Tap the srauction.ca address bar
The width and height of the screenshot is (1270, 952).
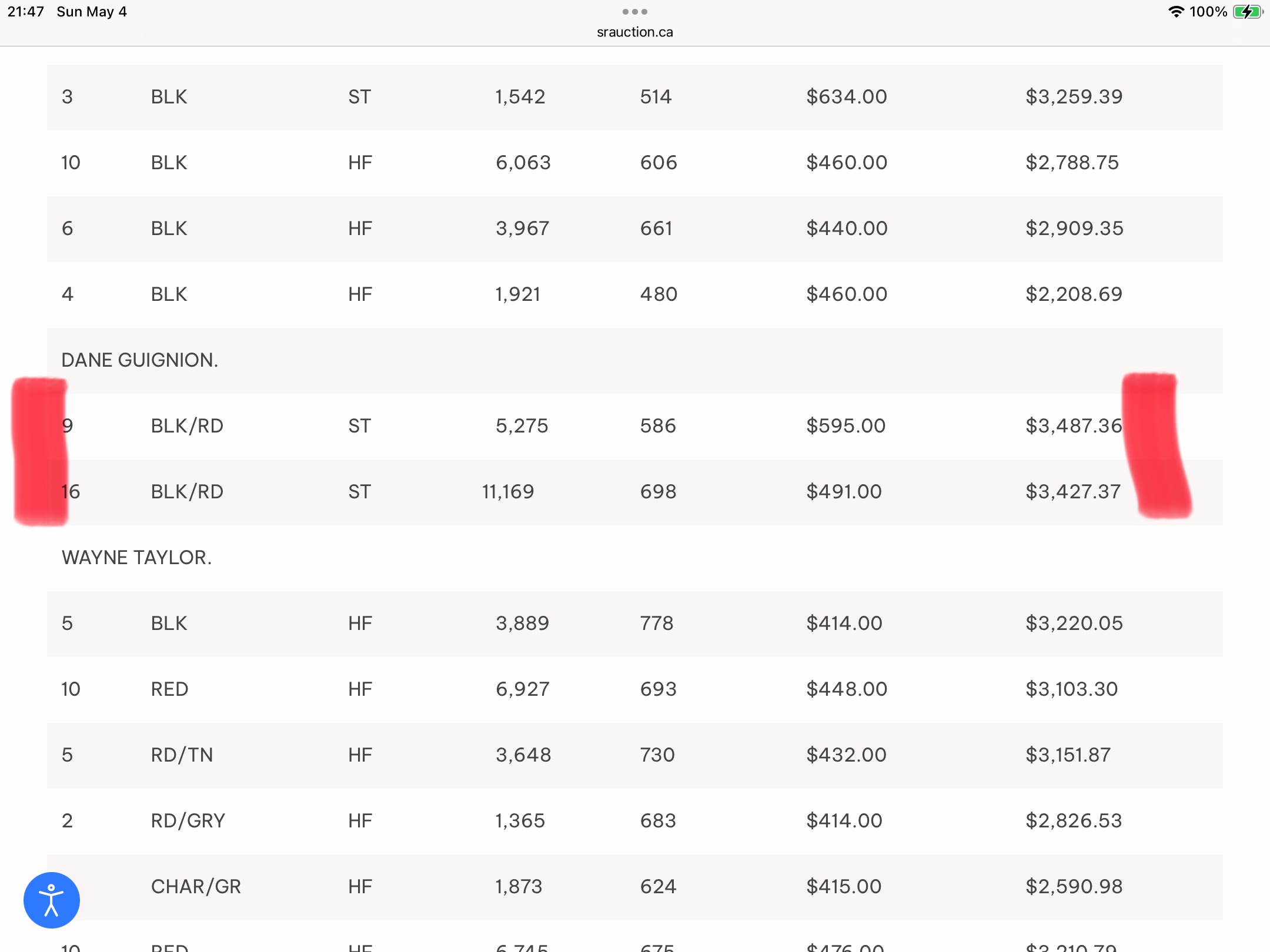(635, 32)
